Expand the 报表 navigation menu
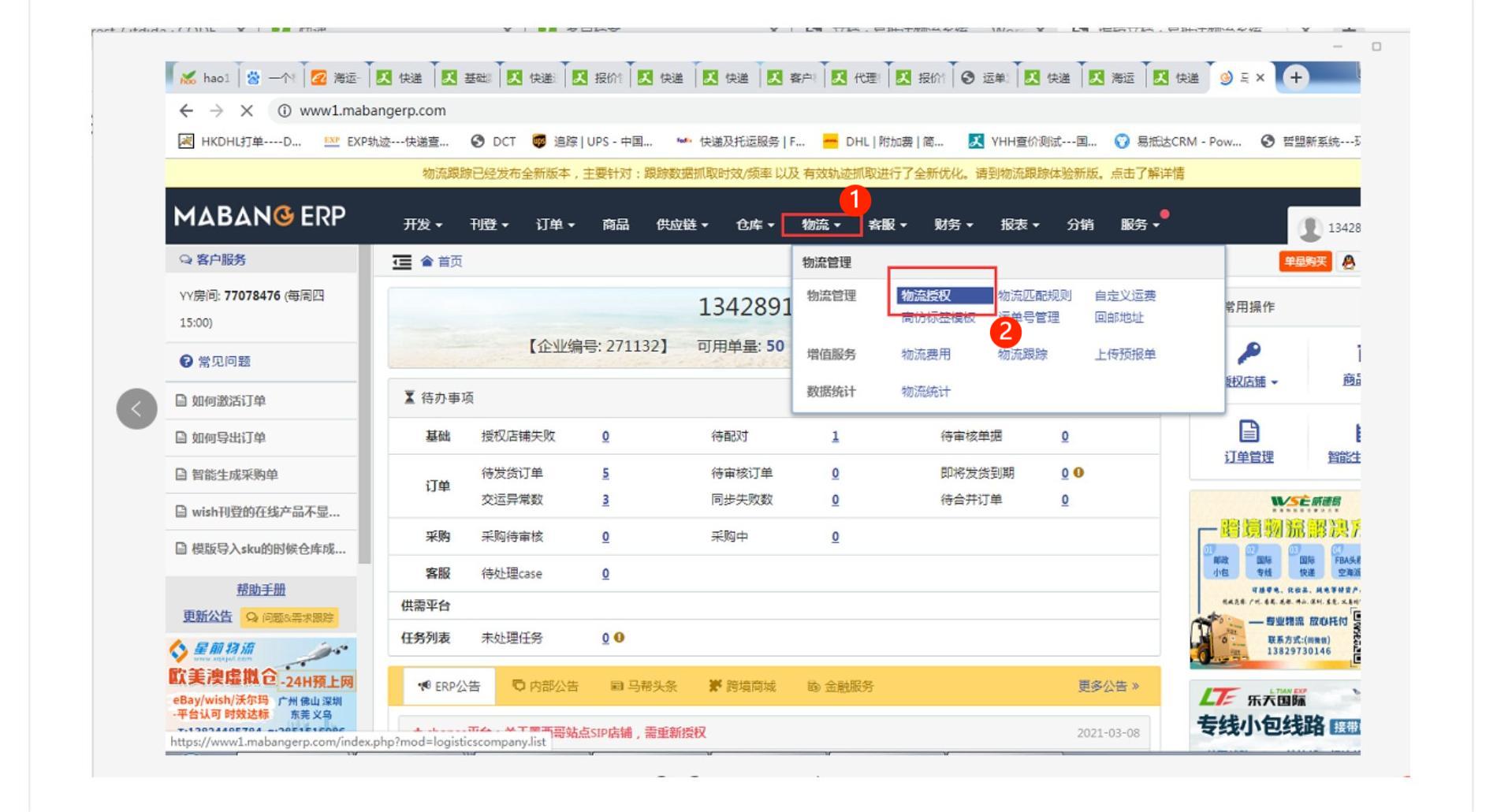 [1020, 225]
